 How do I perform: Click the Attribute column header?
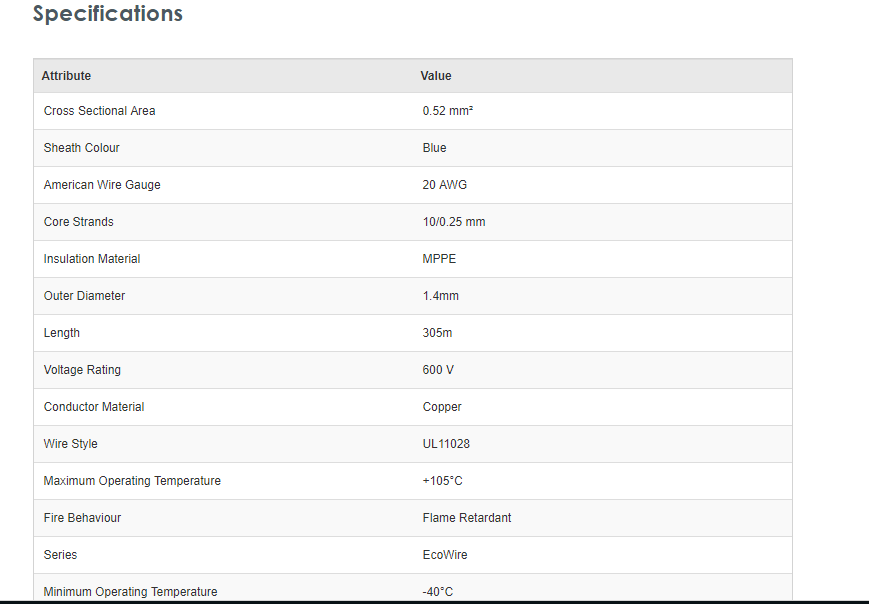(x=66, y=76)
